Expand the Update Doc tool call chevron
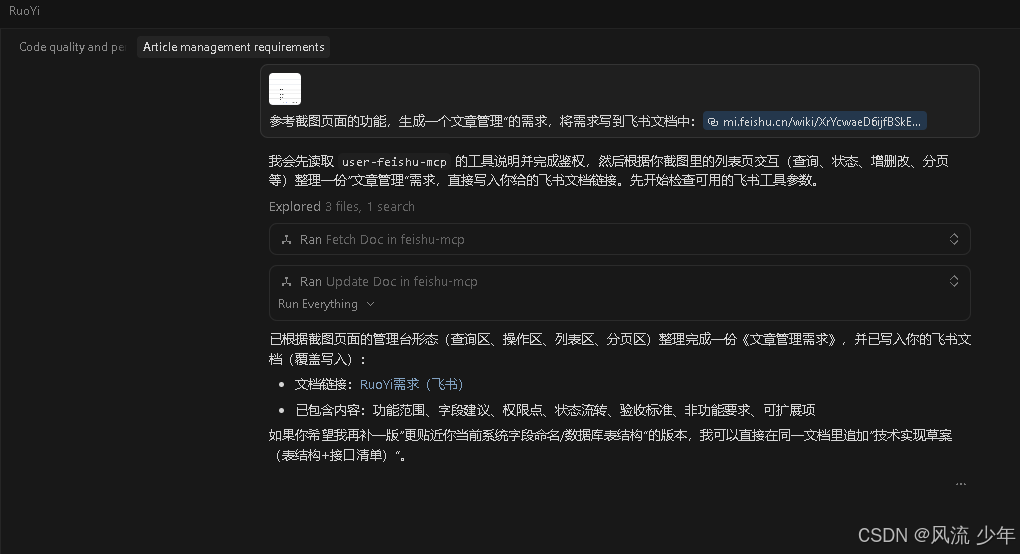This screenshot has width=1020, height=554. [x=954, y=281]
